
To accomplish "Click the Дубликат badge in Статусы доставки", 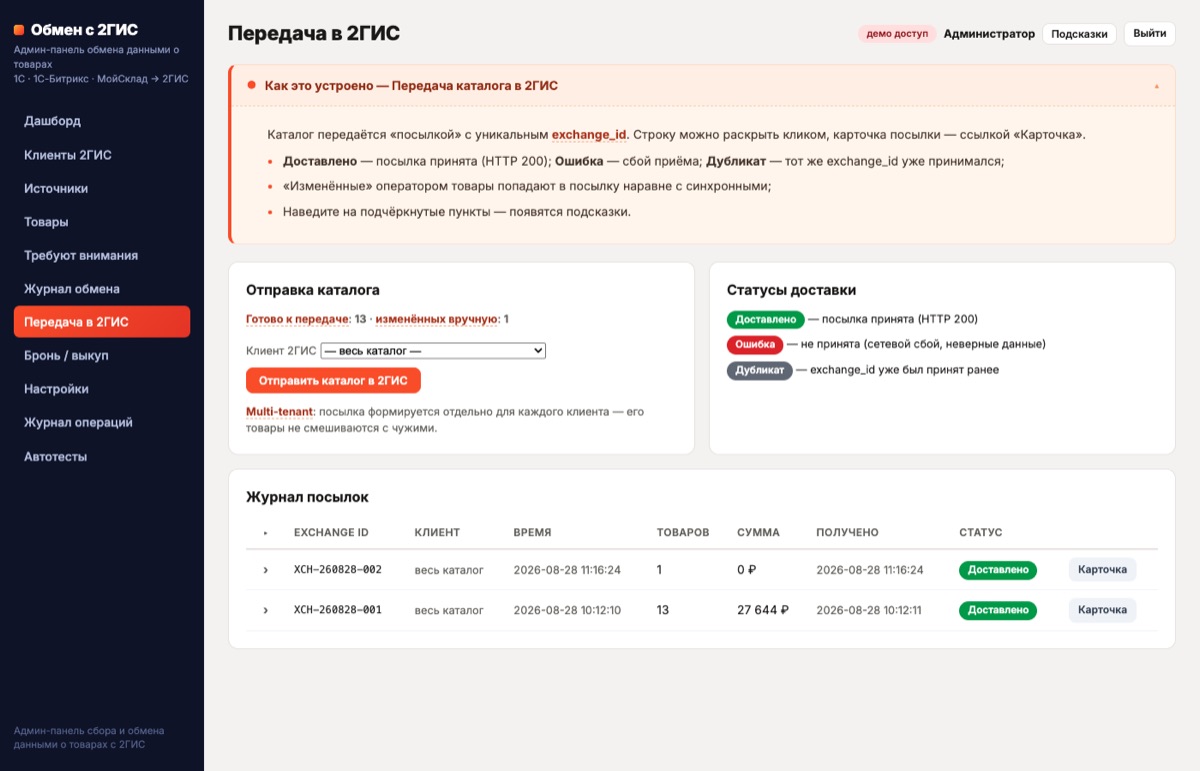I will (760, 370).
